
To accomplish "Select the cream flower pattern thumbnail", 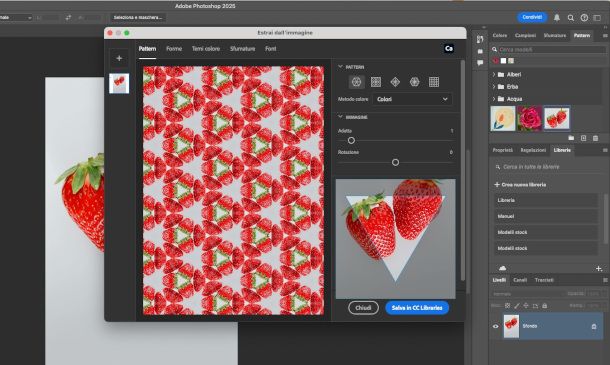I will pyautogui.click(x=503, y=118).
